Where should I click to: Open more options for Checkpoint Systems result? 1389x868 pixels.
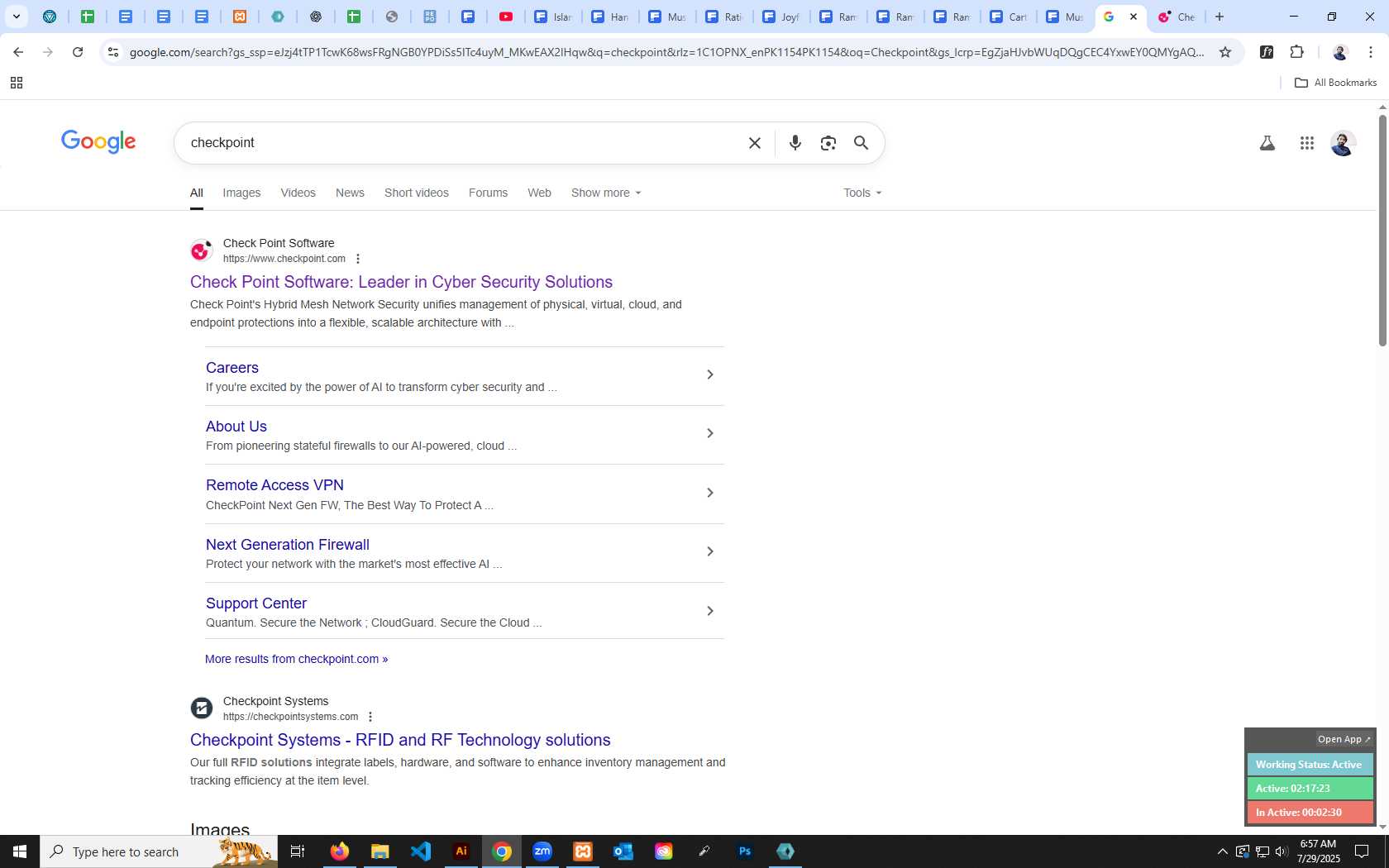370,717
